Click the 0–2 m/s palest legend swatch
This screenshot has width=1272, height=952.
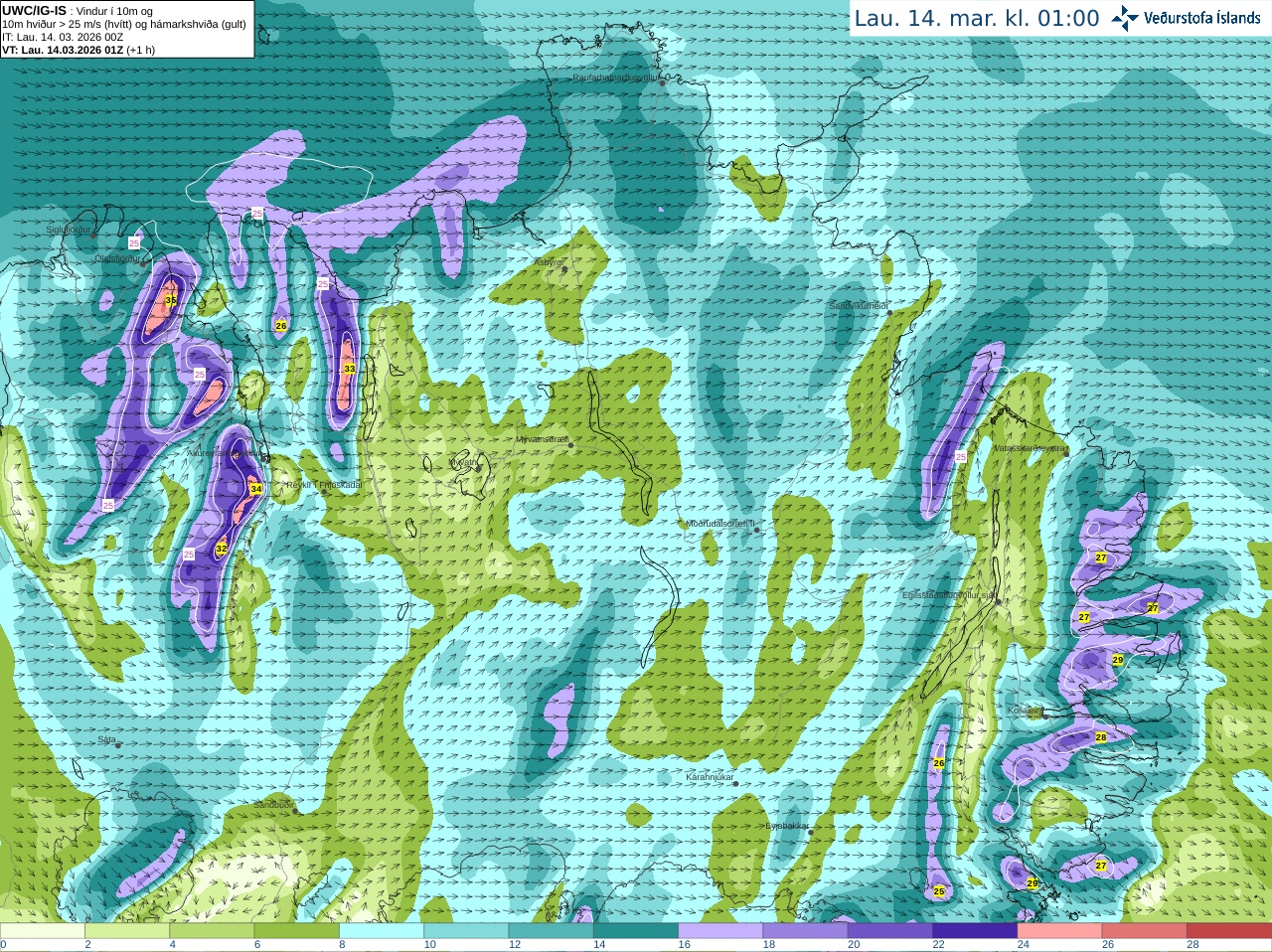tap(43, 930)
